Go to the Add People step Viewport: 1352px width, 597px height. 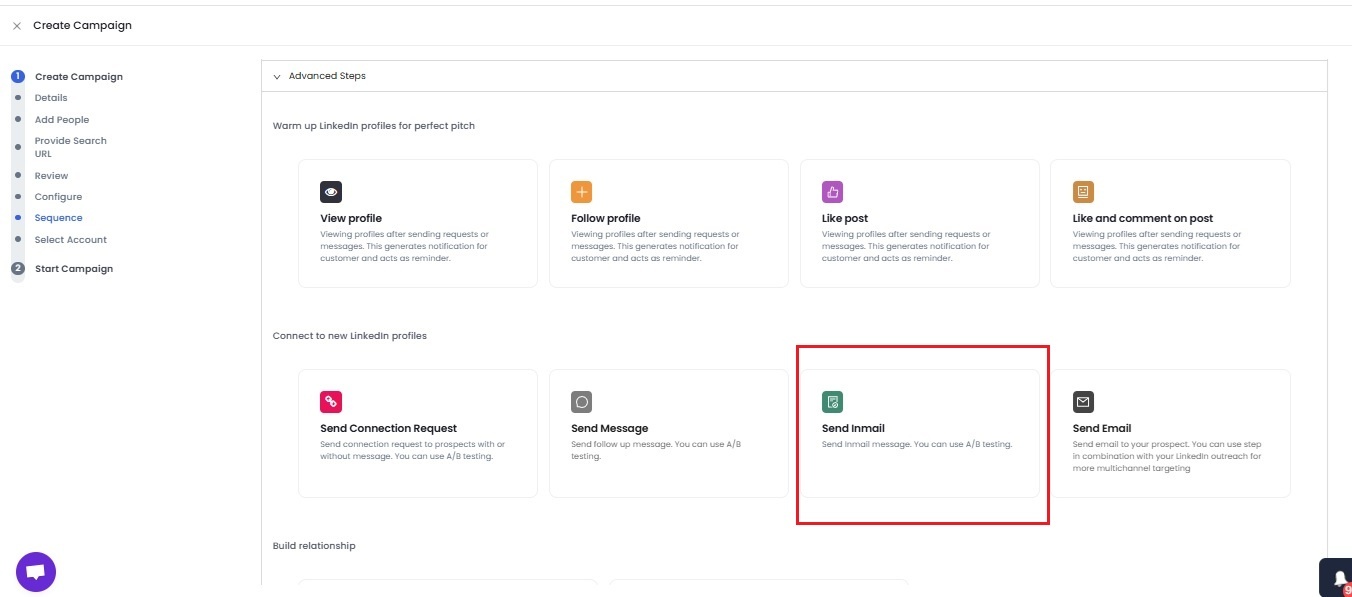pyautogui.click(x=62, y=120)
